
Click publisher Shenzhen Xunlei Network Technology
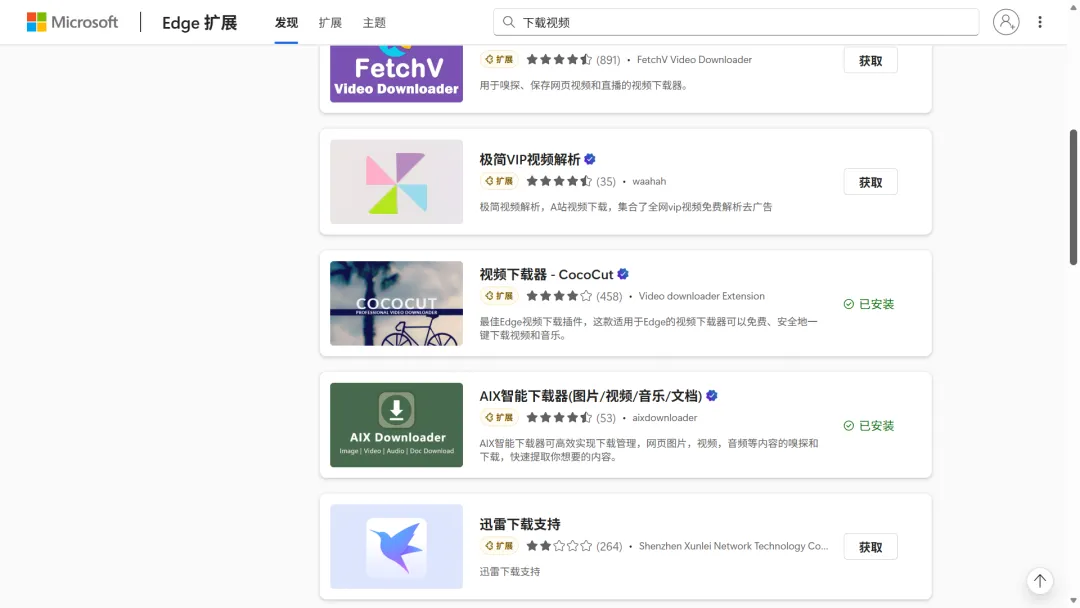coord(733,546)
